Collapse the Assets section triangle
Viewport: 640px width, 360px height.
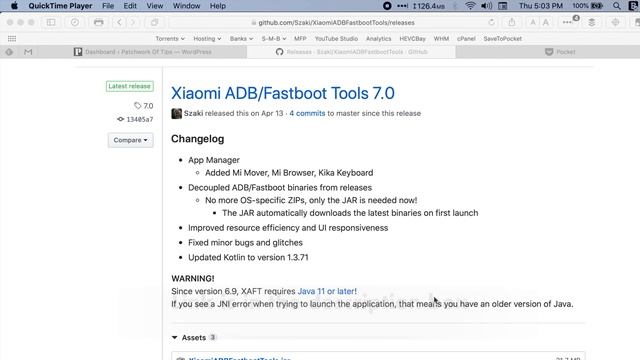tap(175, 338)
